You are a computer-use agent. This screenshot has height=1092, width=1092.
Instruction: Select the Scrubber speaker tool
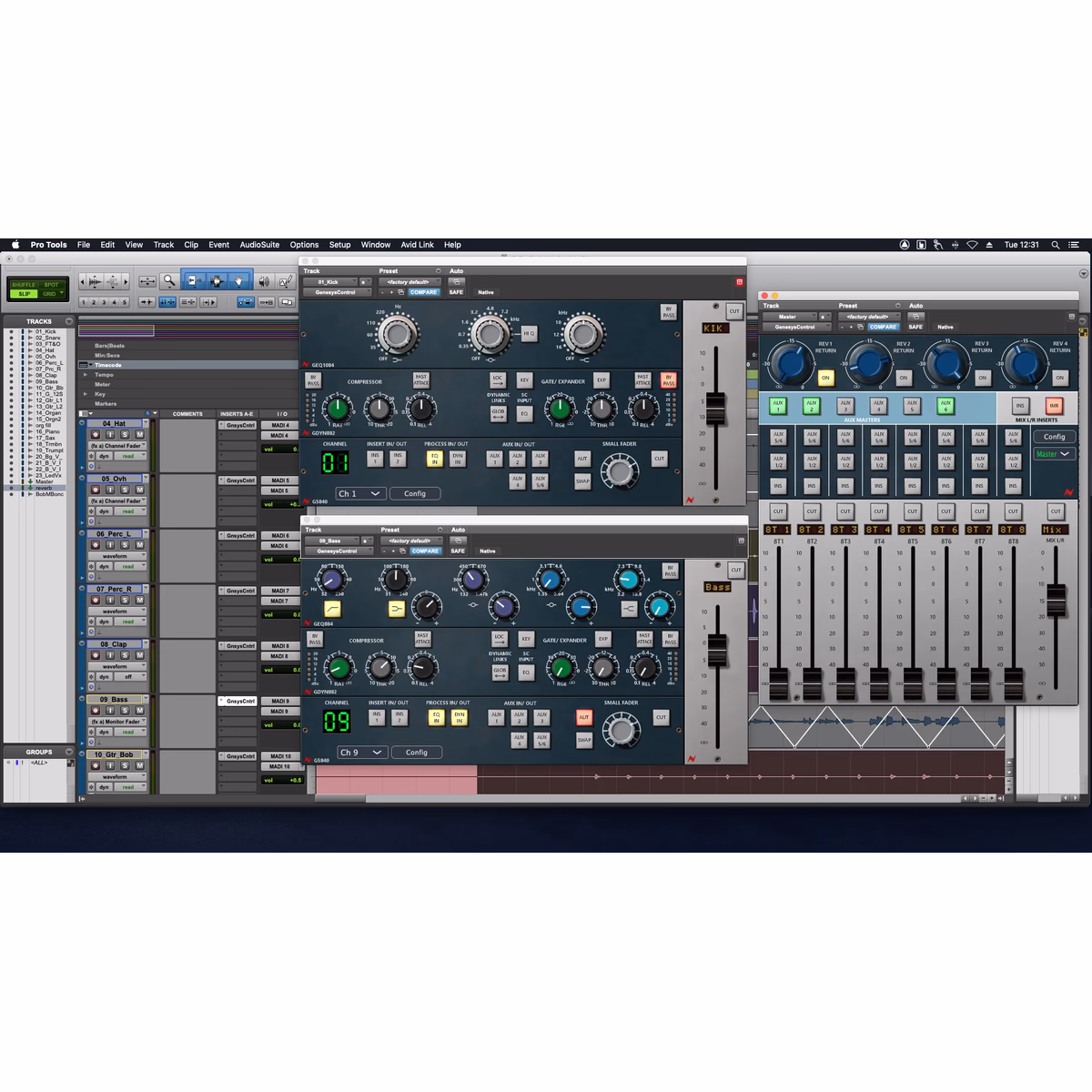[264, 281]
